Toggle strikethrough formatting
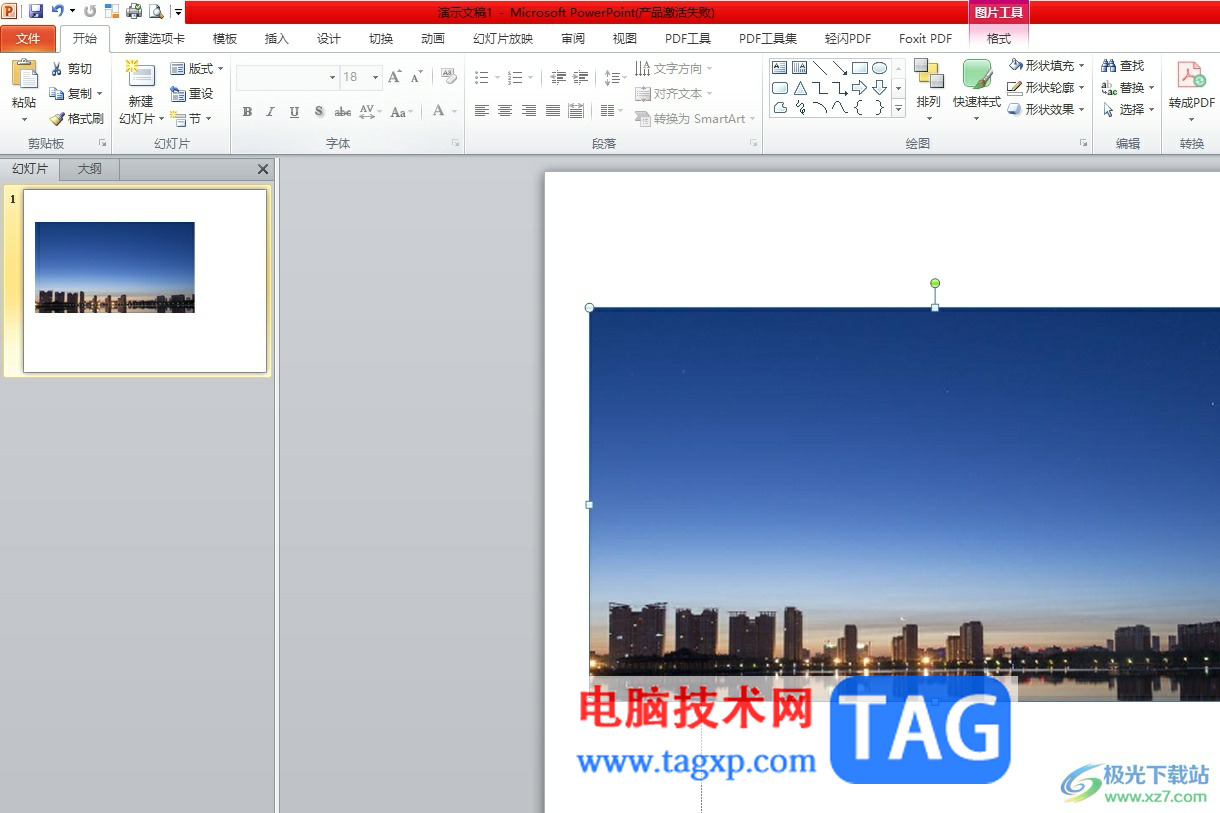 tap(343, 112)
